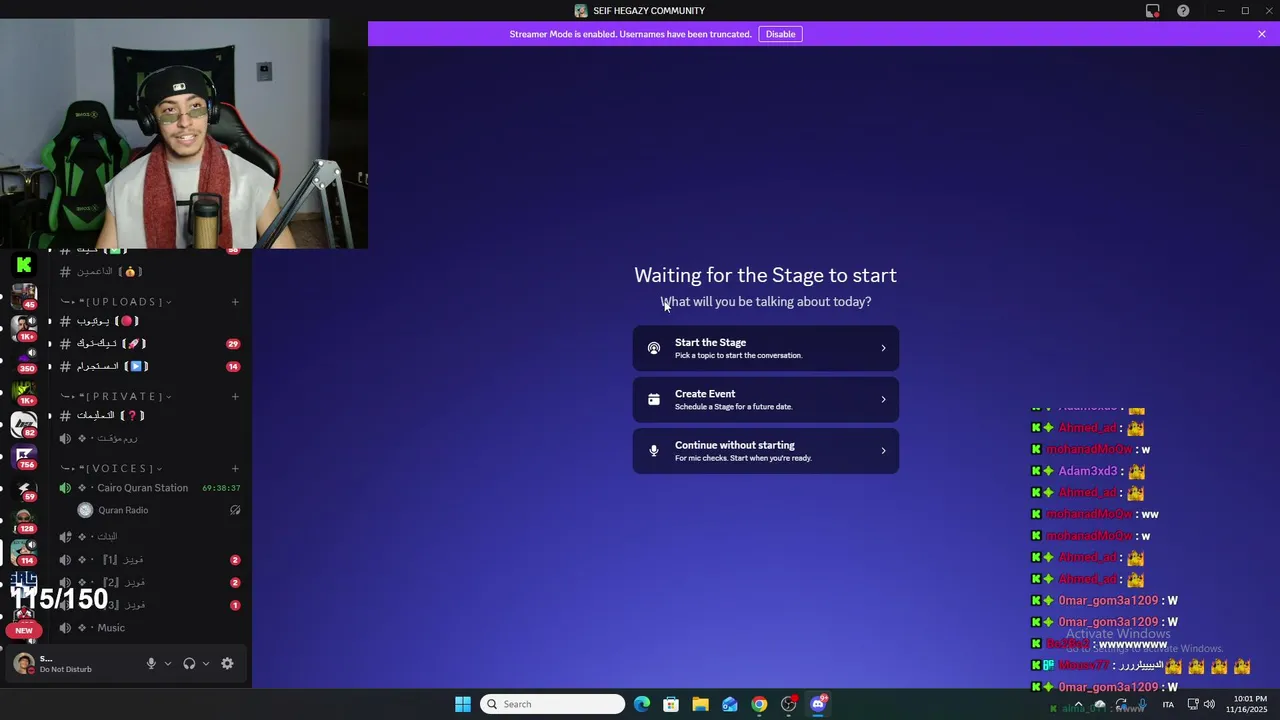
Task: Select Start the Stage option
Action: pos(766,348)
